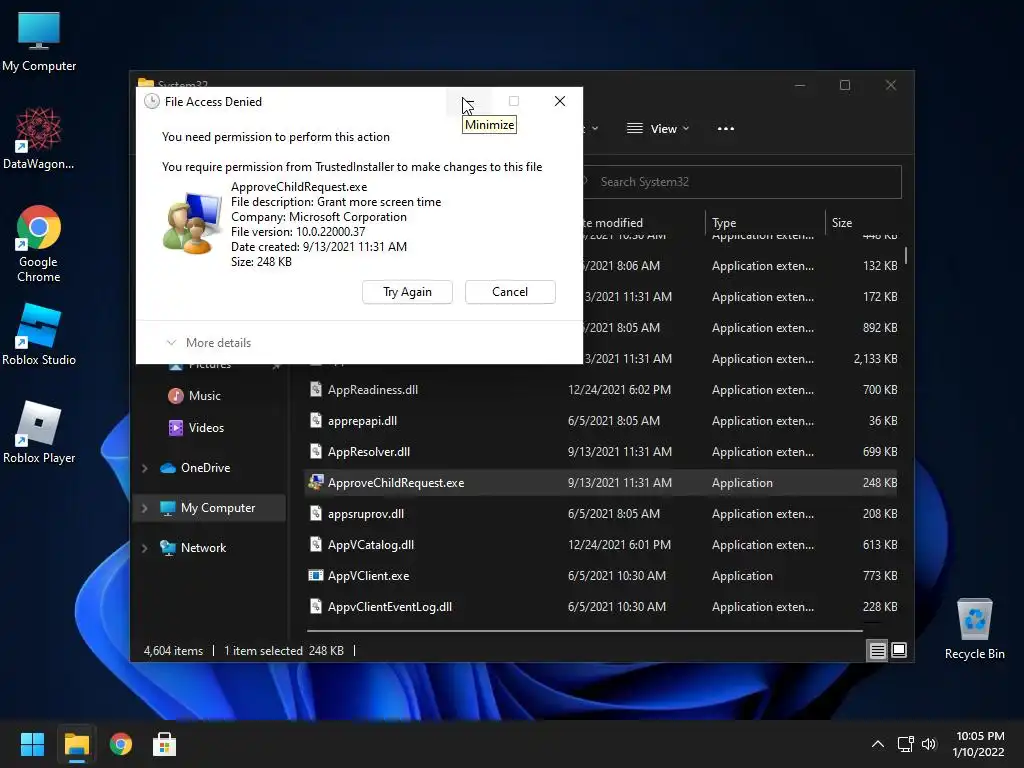Expand the OneDrive tree node
The width and height of the screenshot is (1024, 768).
(x=144, y=468)
